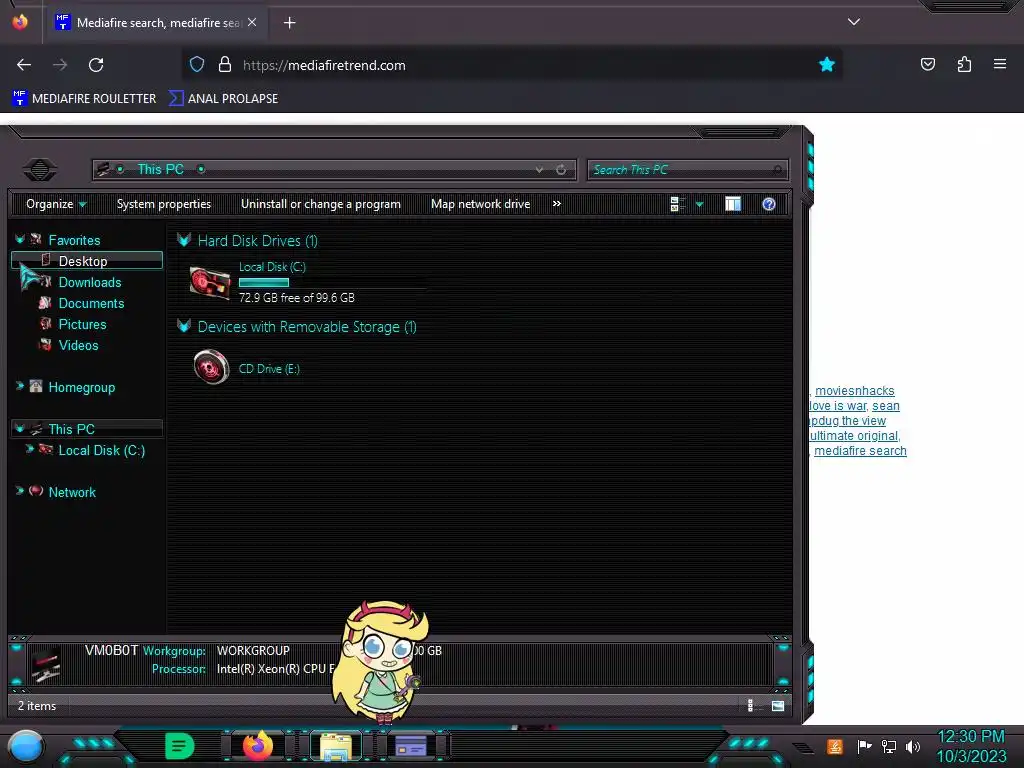The width and height of the screenshot is (1024, 768).
Task: Click the browser address bar URL
Action: pyautogui.click(x=324, y=65)
